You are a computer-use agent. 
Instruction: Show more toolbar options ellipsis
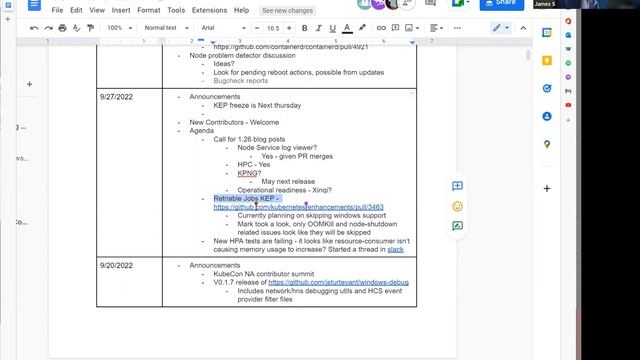coord(457,28)
